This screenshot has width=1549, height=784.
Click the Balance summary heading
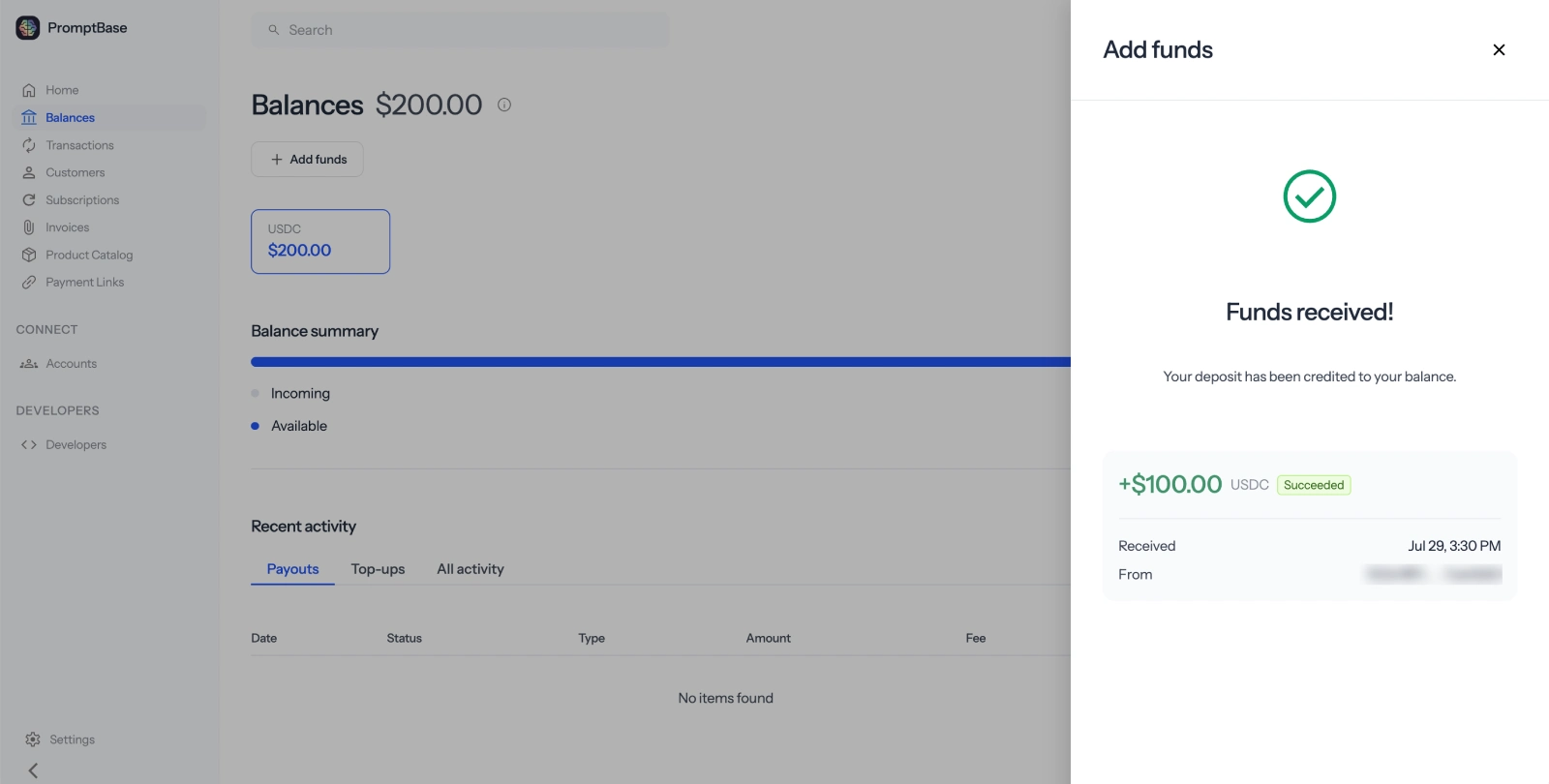coord(315,331)
